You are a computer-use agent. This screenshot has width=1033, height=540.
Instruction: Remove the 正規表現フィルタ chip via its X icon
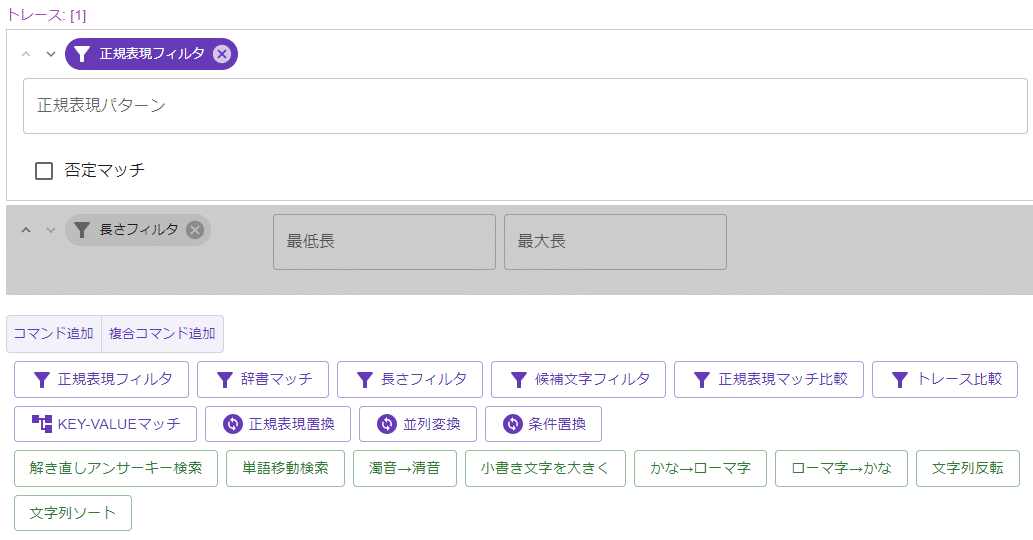point(222,54)
